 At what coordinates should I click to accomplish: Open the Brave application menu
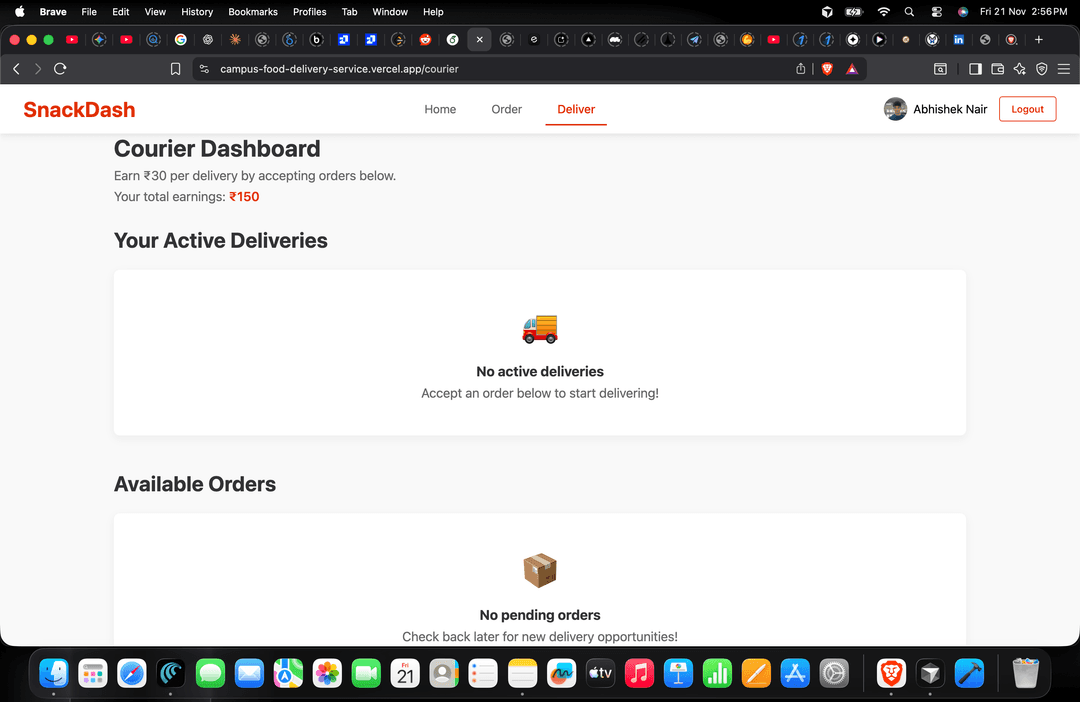point(53,12)
